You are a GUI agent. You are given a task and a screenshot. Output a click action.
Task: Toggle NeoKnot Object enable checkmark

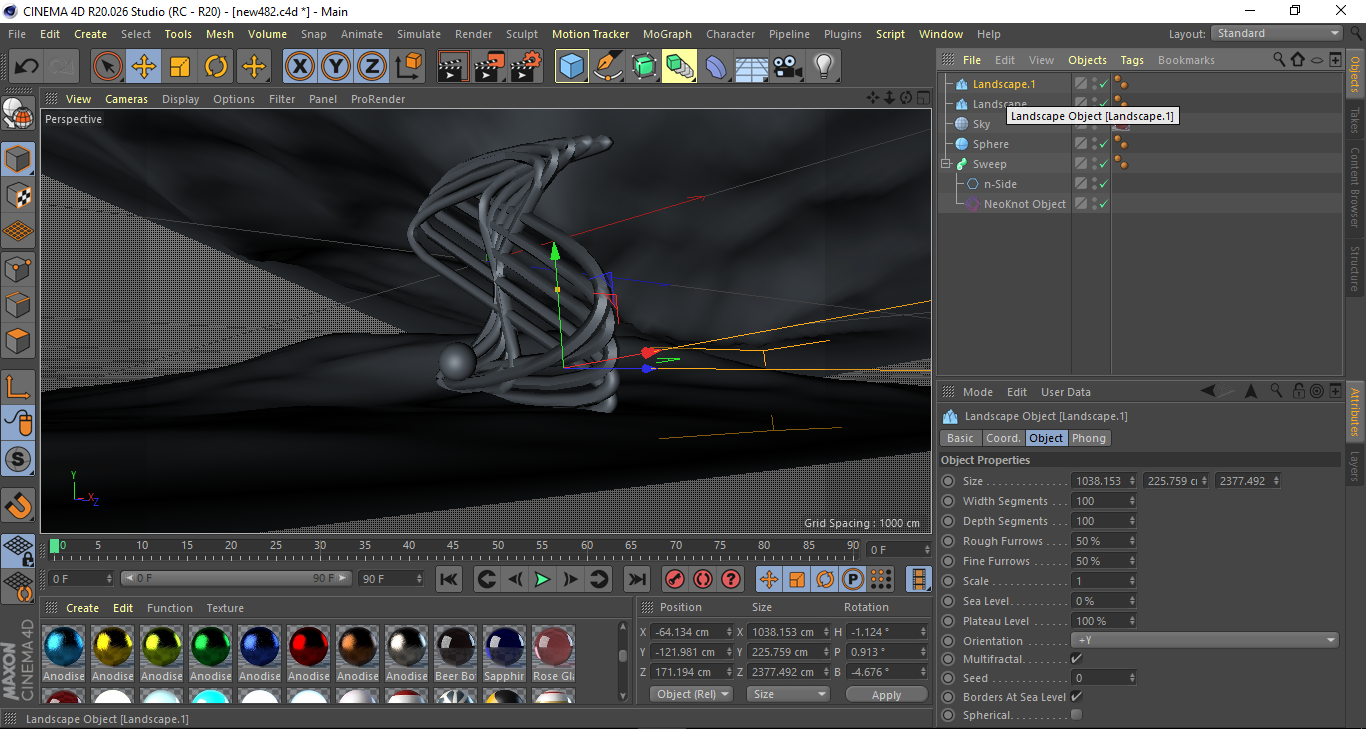pyautogui.click(x=1103, y=204)
